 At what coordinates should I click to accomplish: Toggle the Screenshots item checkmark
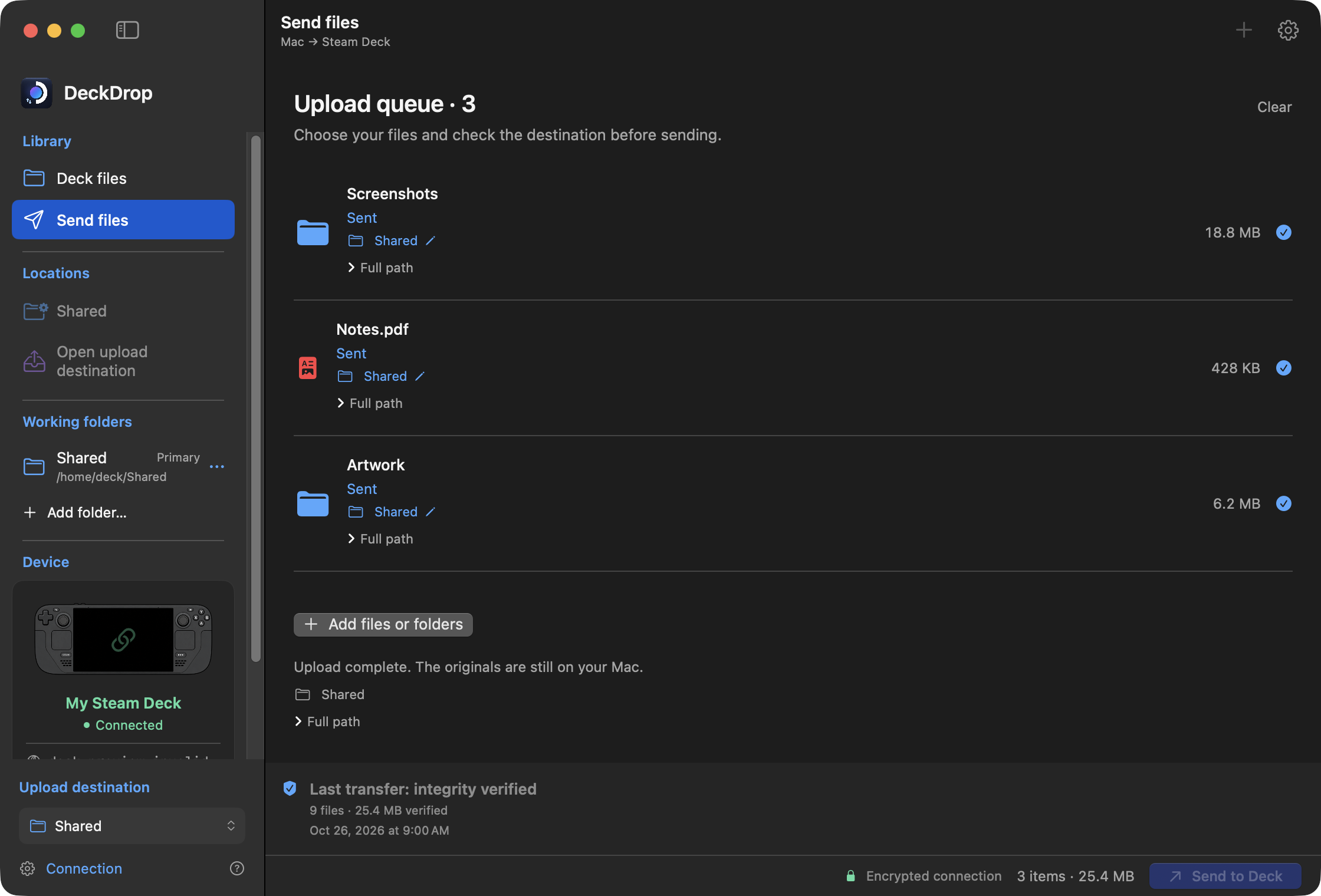[1284, 232]
